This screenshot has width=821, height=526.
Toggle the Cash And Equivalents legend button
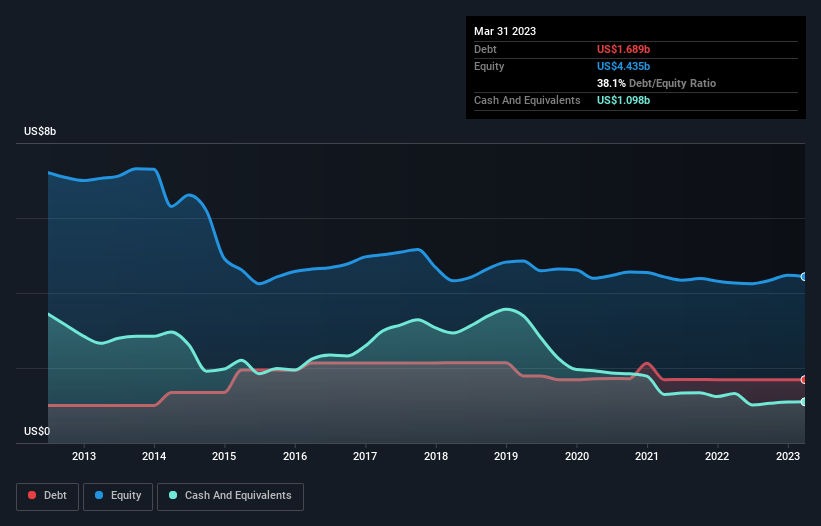[230, 496]
